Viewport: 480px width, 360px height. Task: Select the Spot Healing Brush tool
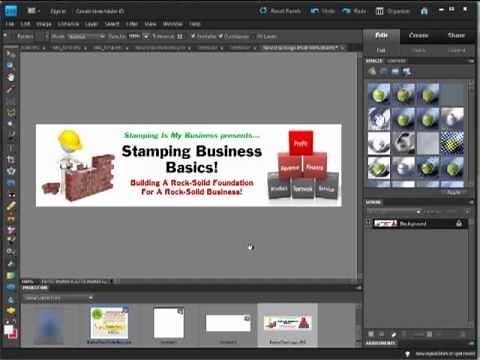click(11, 206)
